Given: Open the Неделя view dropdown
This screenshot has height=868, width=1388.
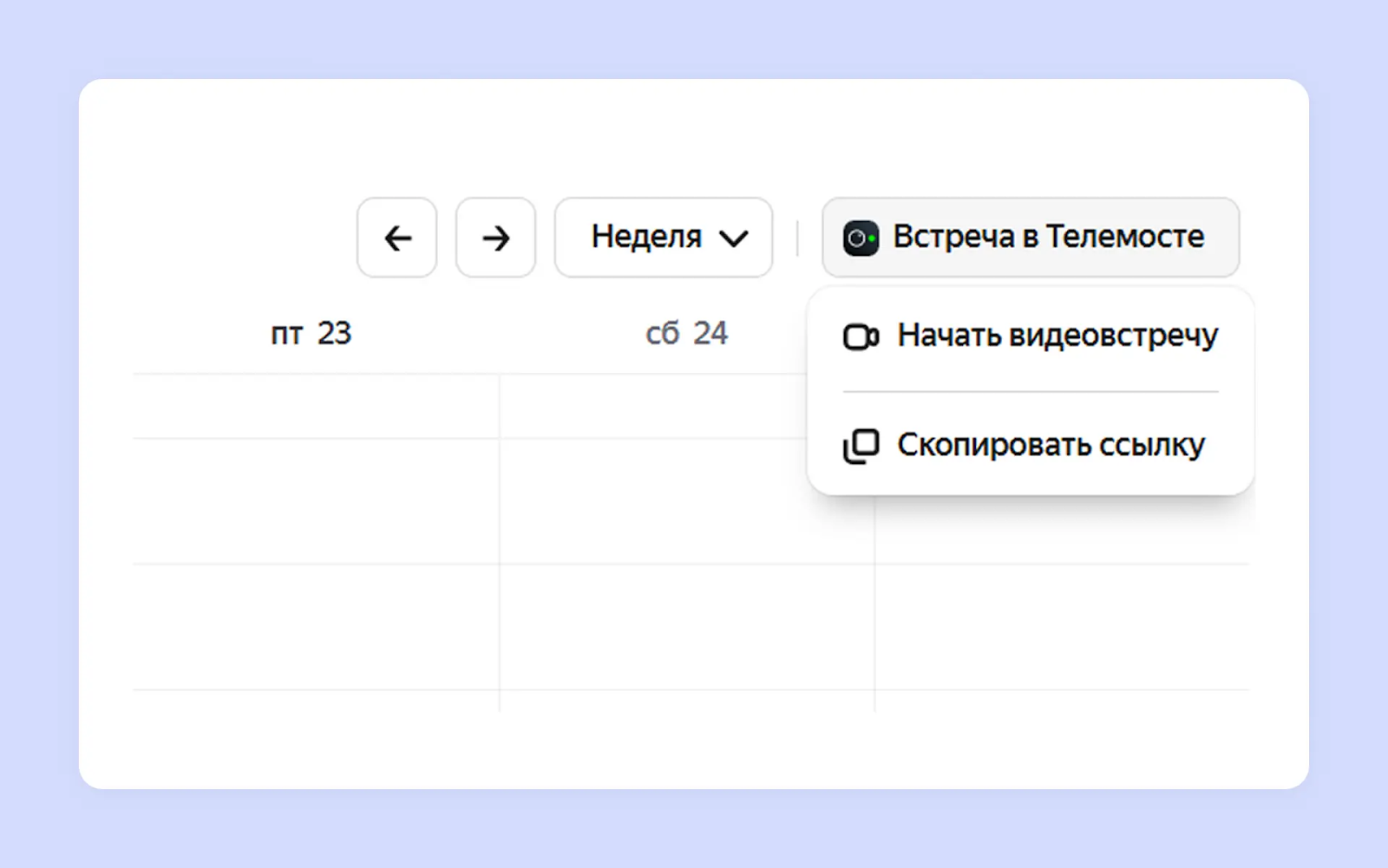Looking at the screenshot, I should click(664, 238).
